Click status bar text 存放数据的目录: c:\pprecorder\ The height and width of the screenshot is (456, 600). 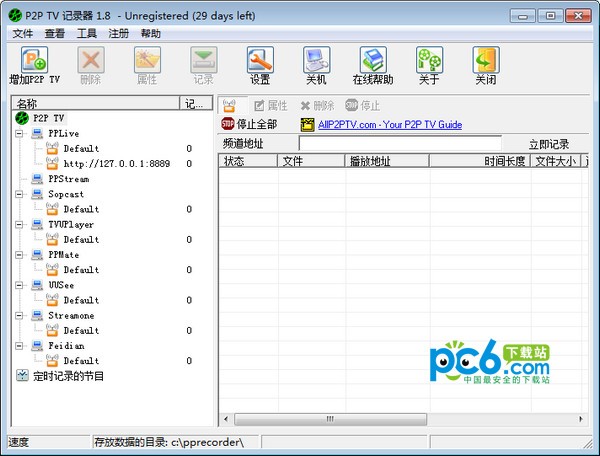(169, 442)
